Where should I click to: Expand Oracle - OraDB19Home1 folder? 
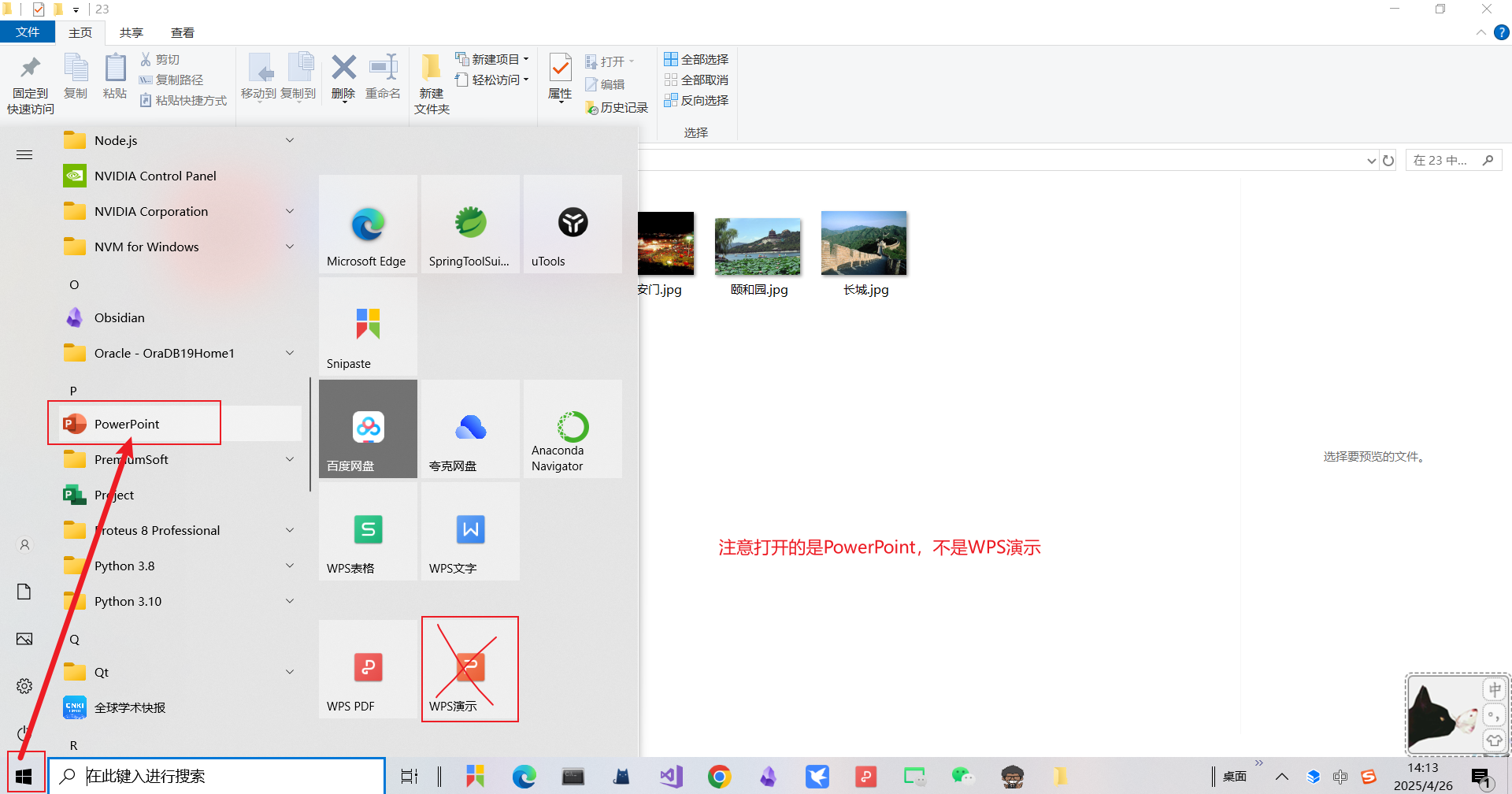pyautogui.click(x=289, y=353)
